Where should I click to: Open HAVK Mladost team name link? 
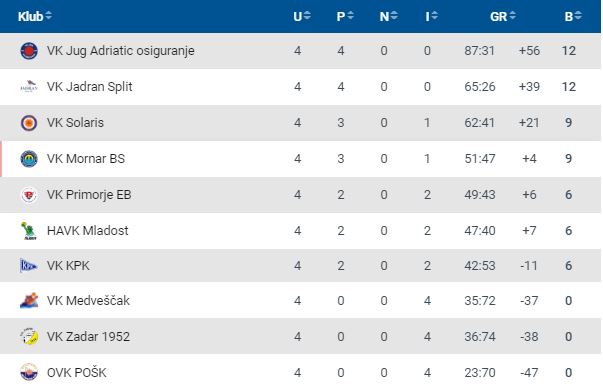point(87,231)
